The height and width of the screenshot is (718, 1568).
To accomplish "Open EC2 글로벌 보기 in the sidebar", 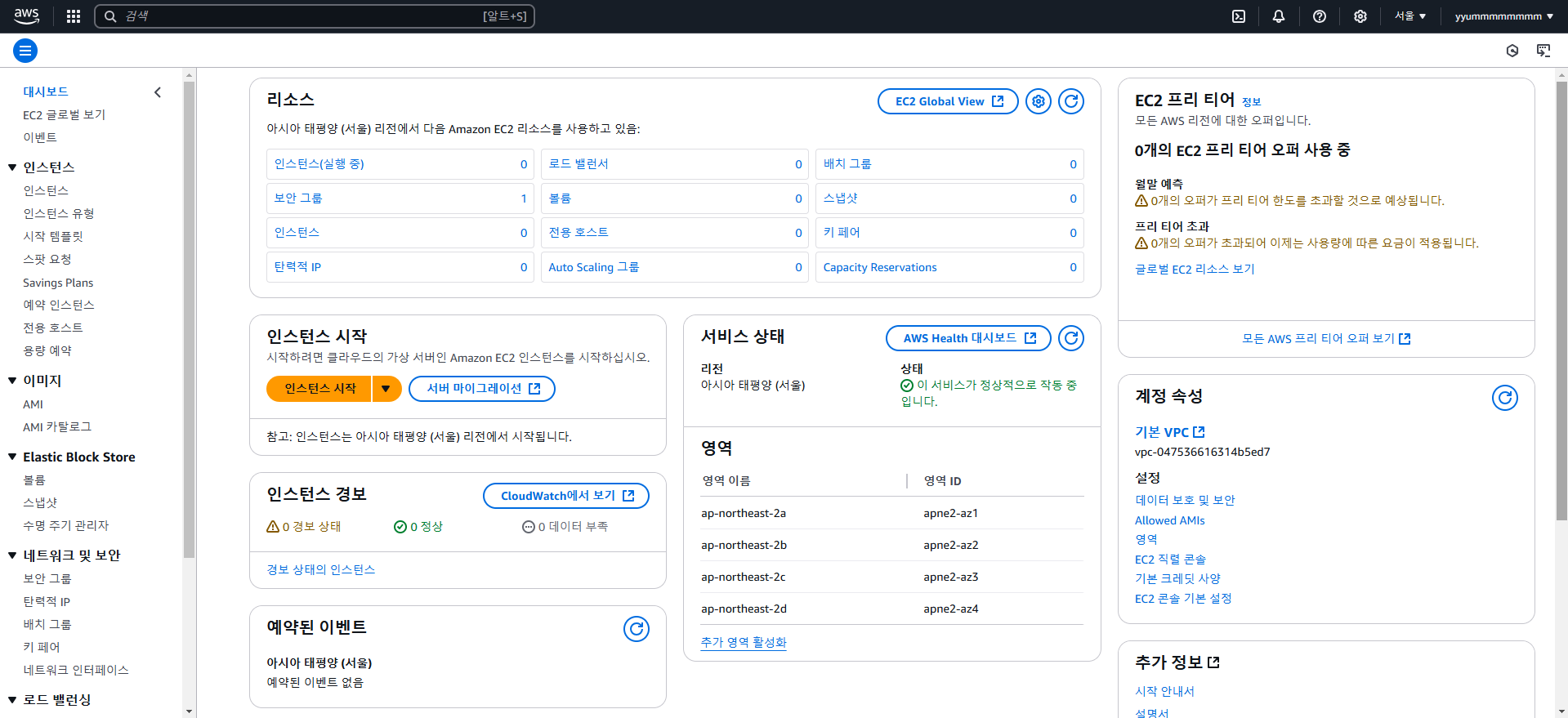I will tap(64, 115).
